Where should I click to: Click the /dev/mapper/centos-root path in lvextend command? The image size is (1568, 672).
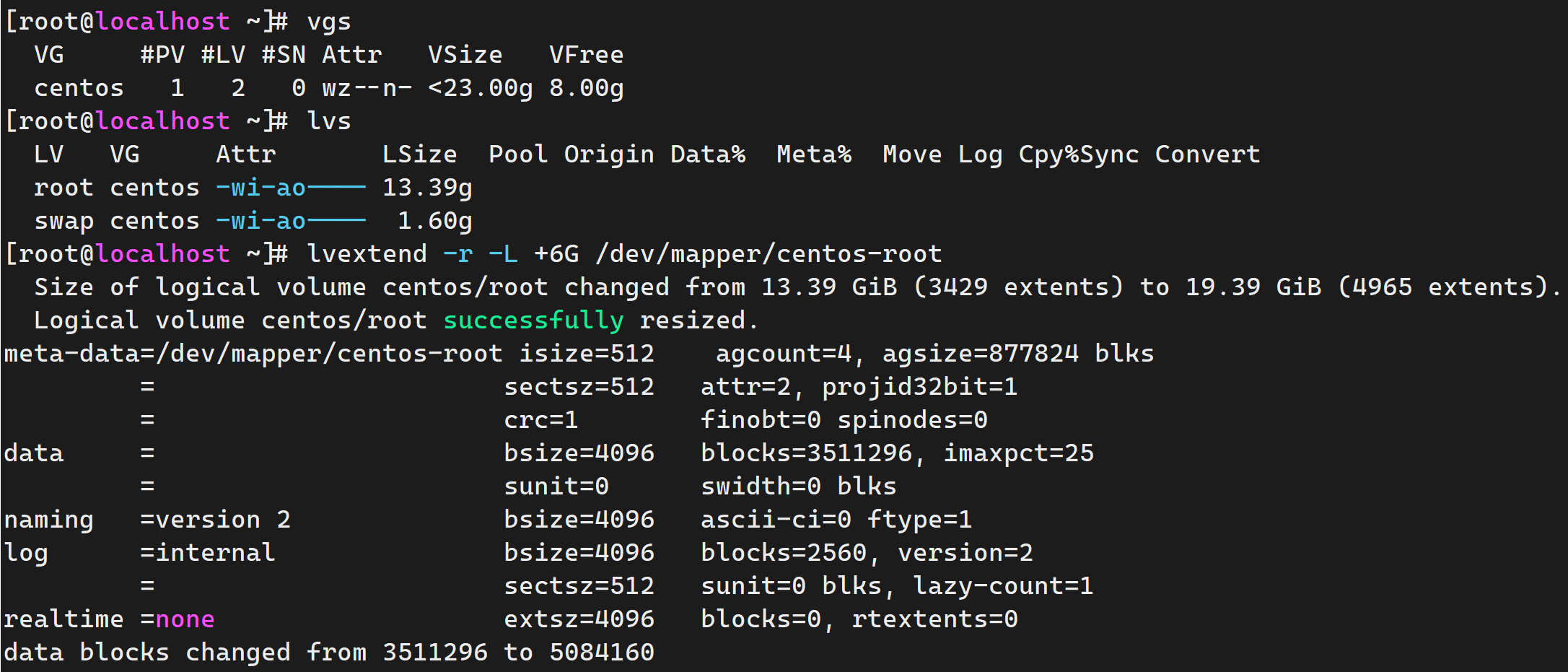pyautogui.click(x=768, y=254)
